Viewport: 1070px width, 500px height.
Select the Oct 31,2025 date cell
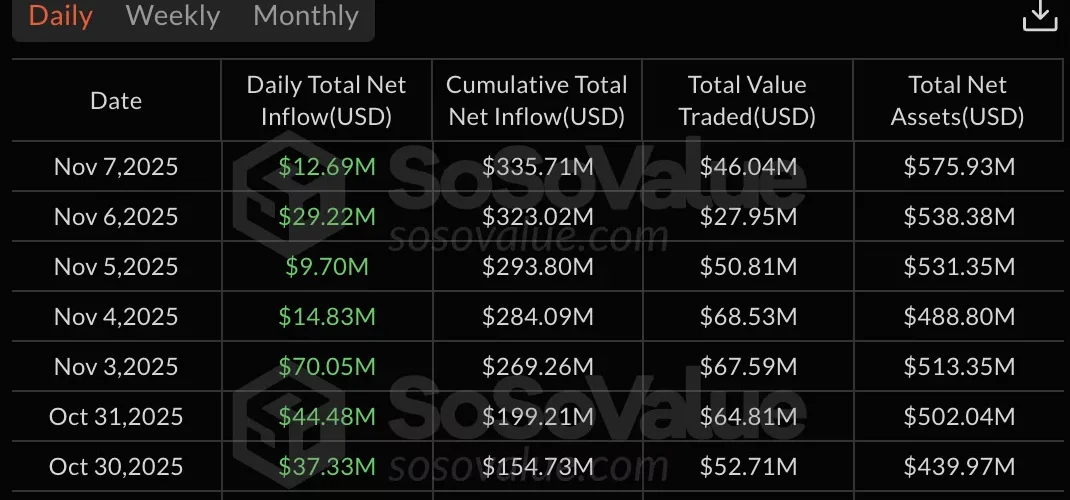114,416
